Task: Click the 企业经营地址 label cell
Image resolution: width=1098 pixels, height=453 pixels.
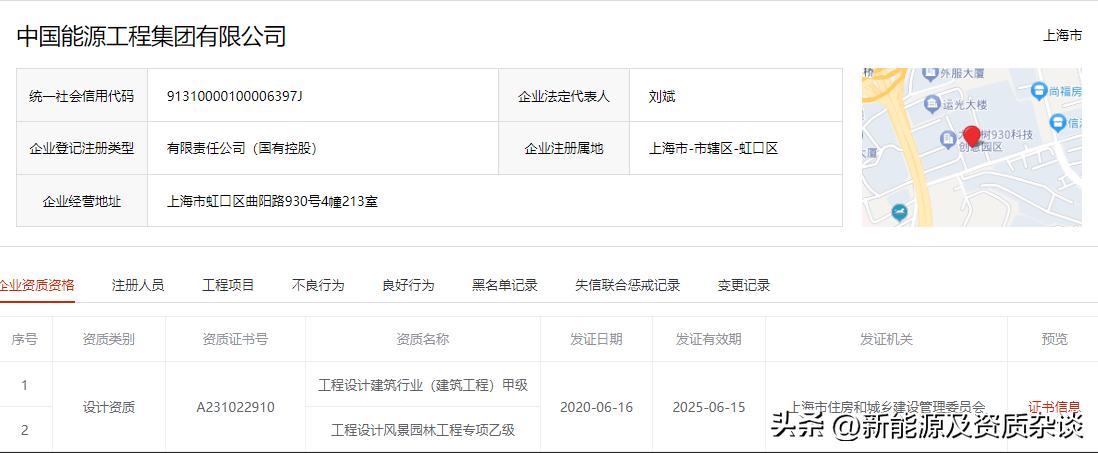Action: pos(82,201)
